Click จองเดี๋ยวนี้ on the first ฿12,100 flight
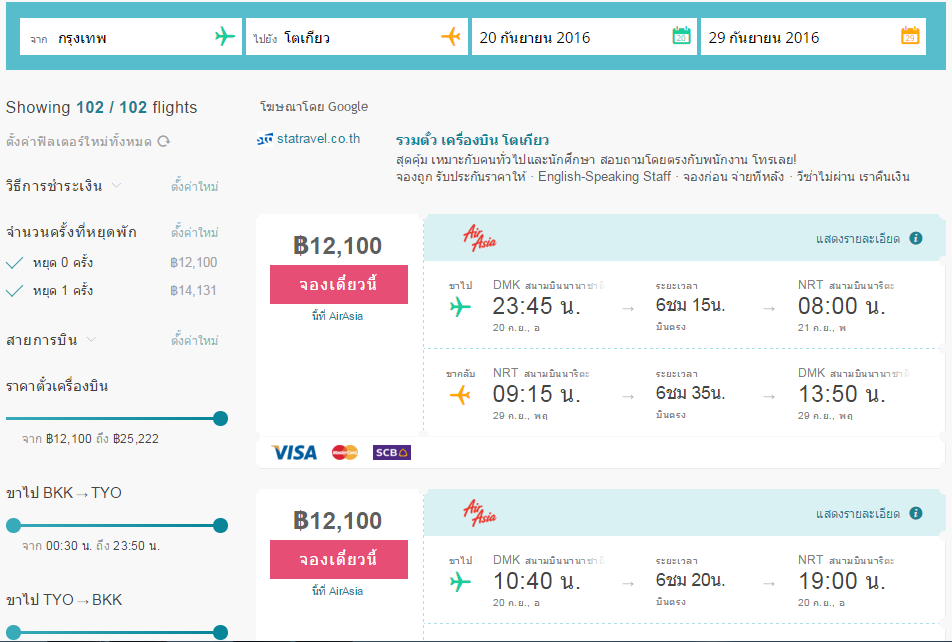The width and height of the screenshot is (952, 642). (339, 284)
